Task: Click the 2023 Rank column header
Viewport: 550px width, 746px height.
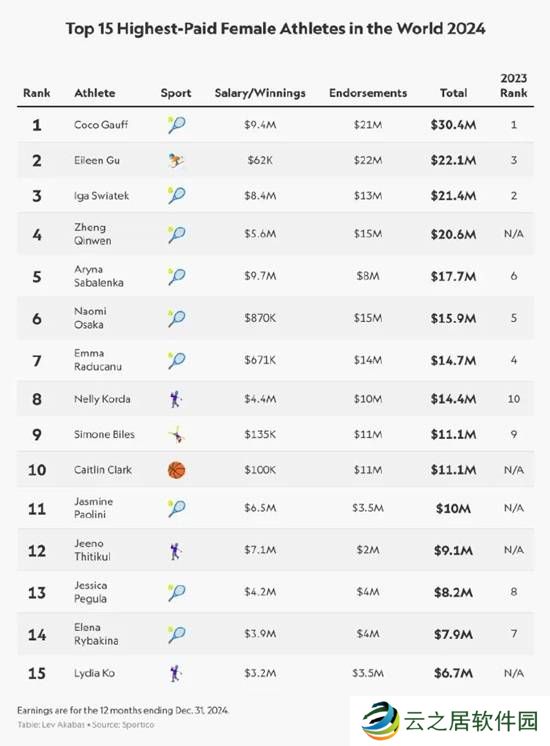Action: pos(513,85)
